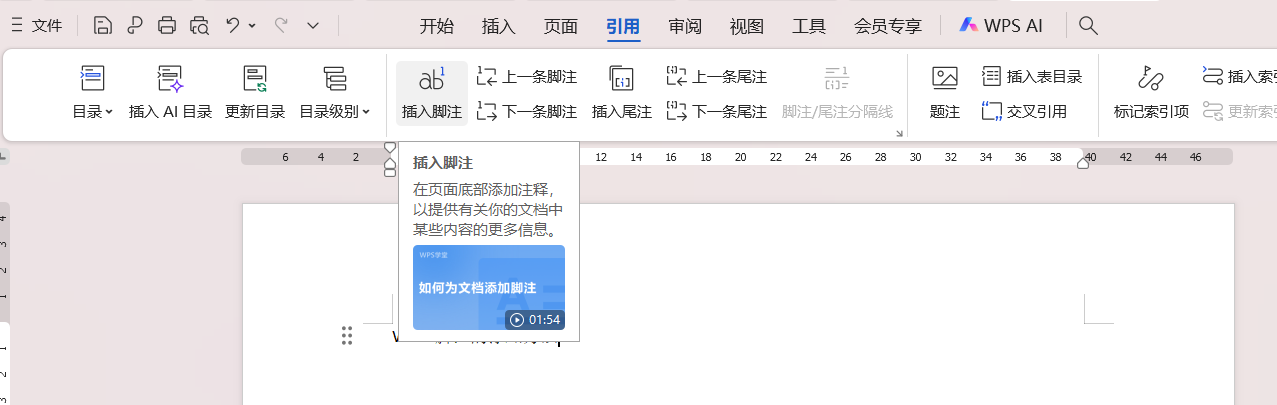Switch to the 开始 tab

[x=436, y=26]
